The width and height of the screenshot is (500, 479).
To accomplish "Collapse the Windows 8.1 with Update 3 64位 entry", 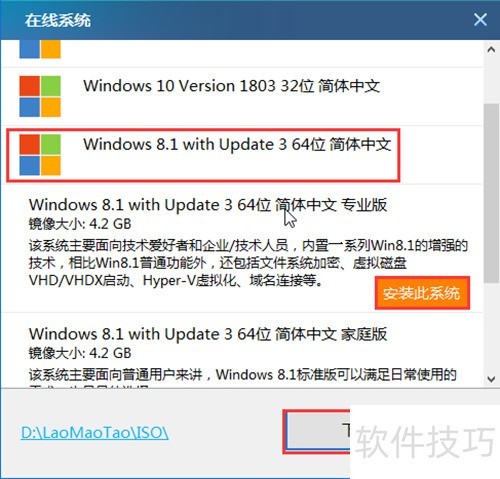I will (204, 155).
